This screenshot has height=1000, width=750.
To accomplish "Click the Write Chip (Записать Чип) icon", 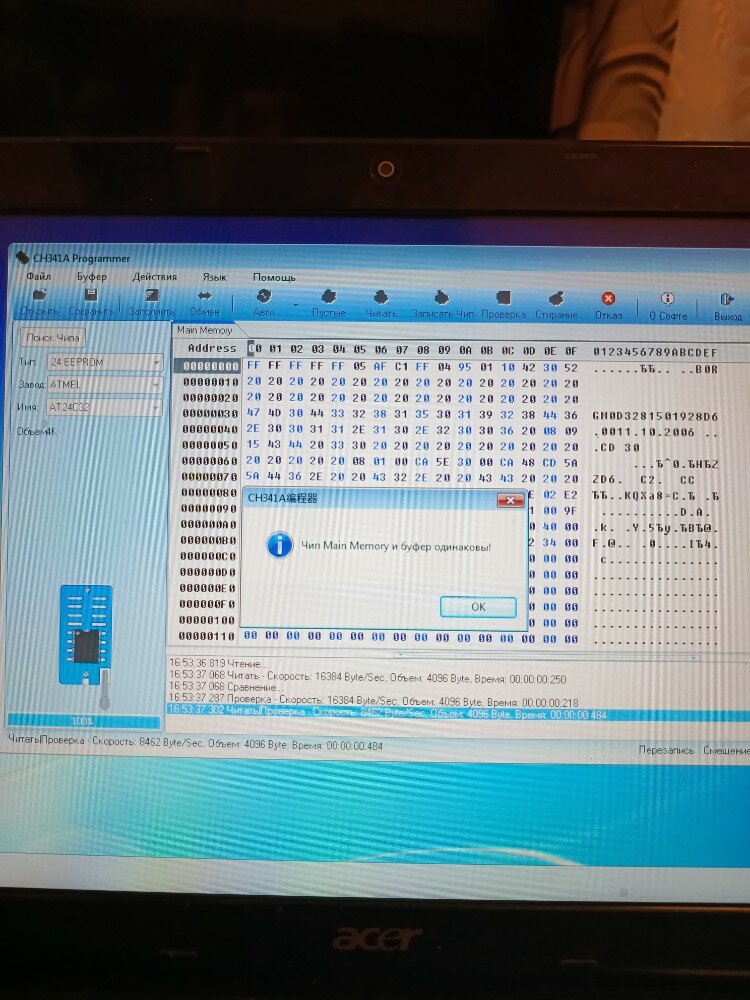I will 441,298.
